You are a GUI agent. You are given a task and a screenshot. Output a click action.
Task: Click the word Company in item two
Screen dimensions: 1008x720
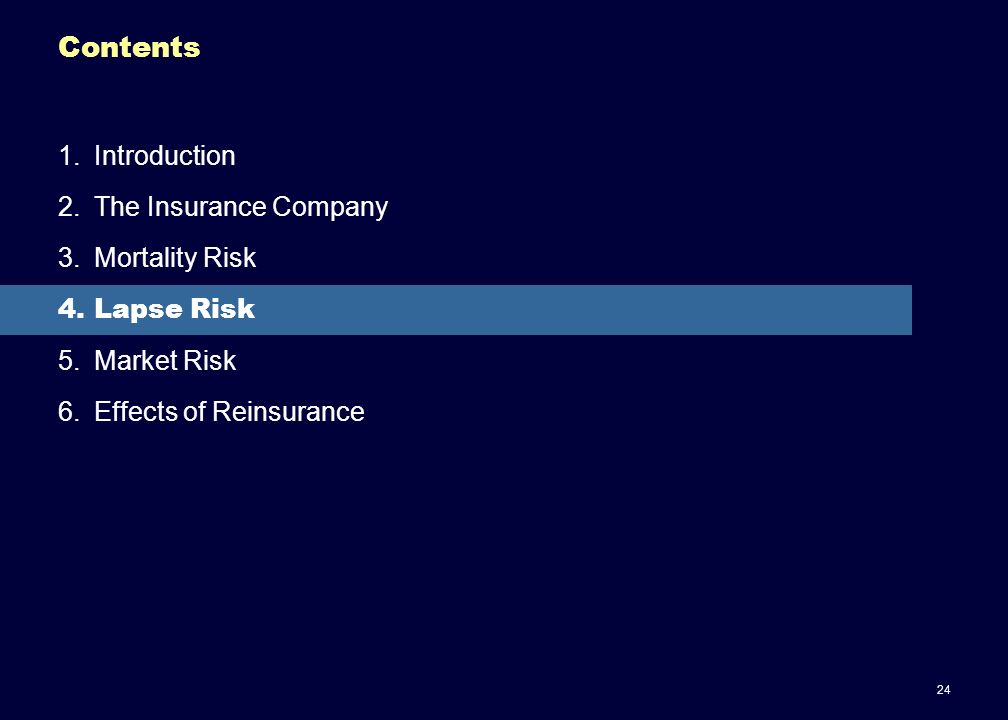(x=330, y=208)
